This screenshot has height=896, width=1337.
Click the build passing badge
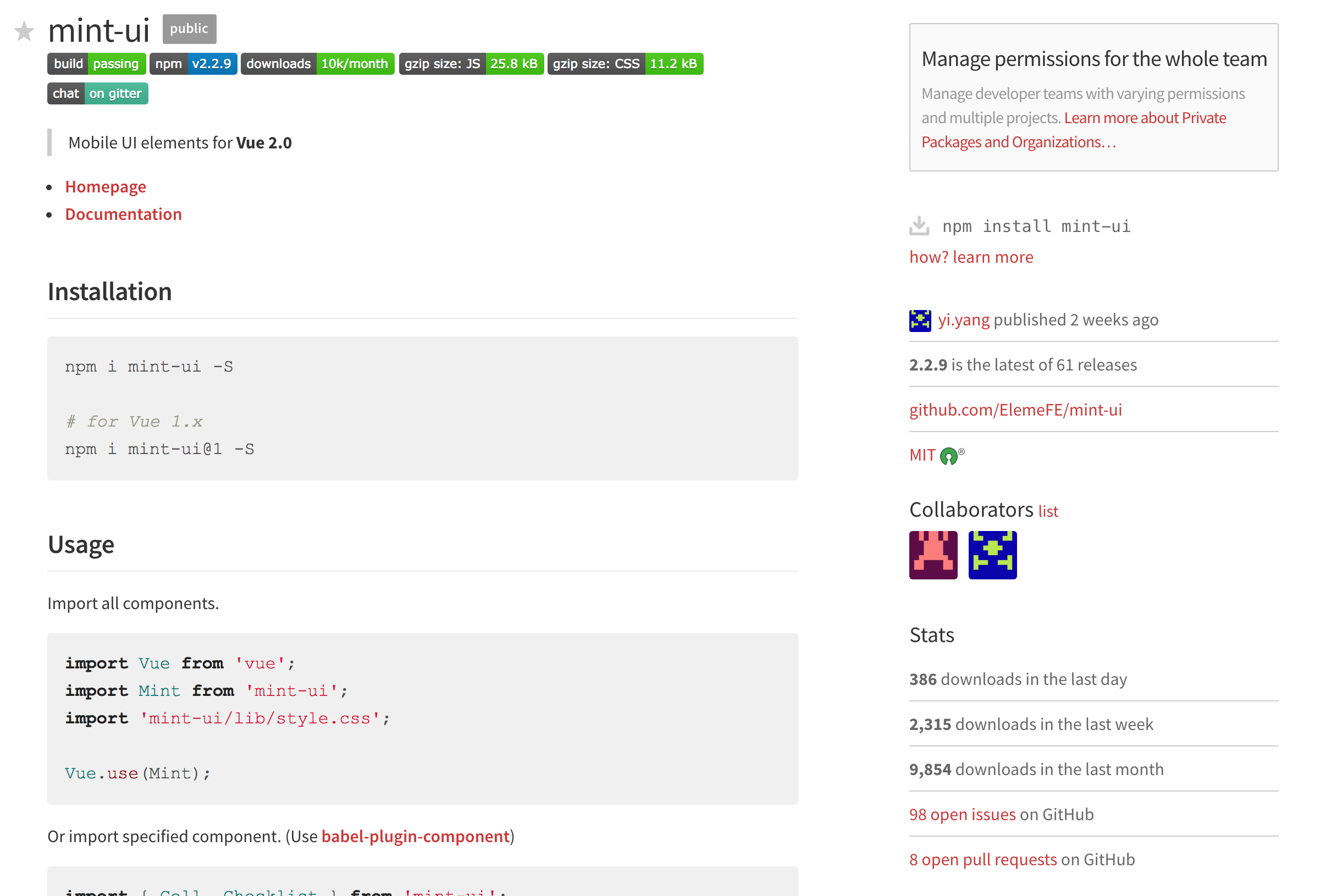click(x=97, y=63)
